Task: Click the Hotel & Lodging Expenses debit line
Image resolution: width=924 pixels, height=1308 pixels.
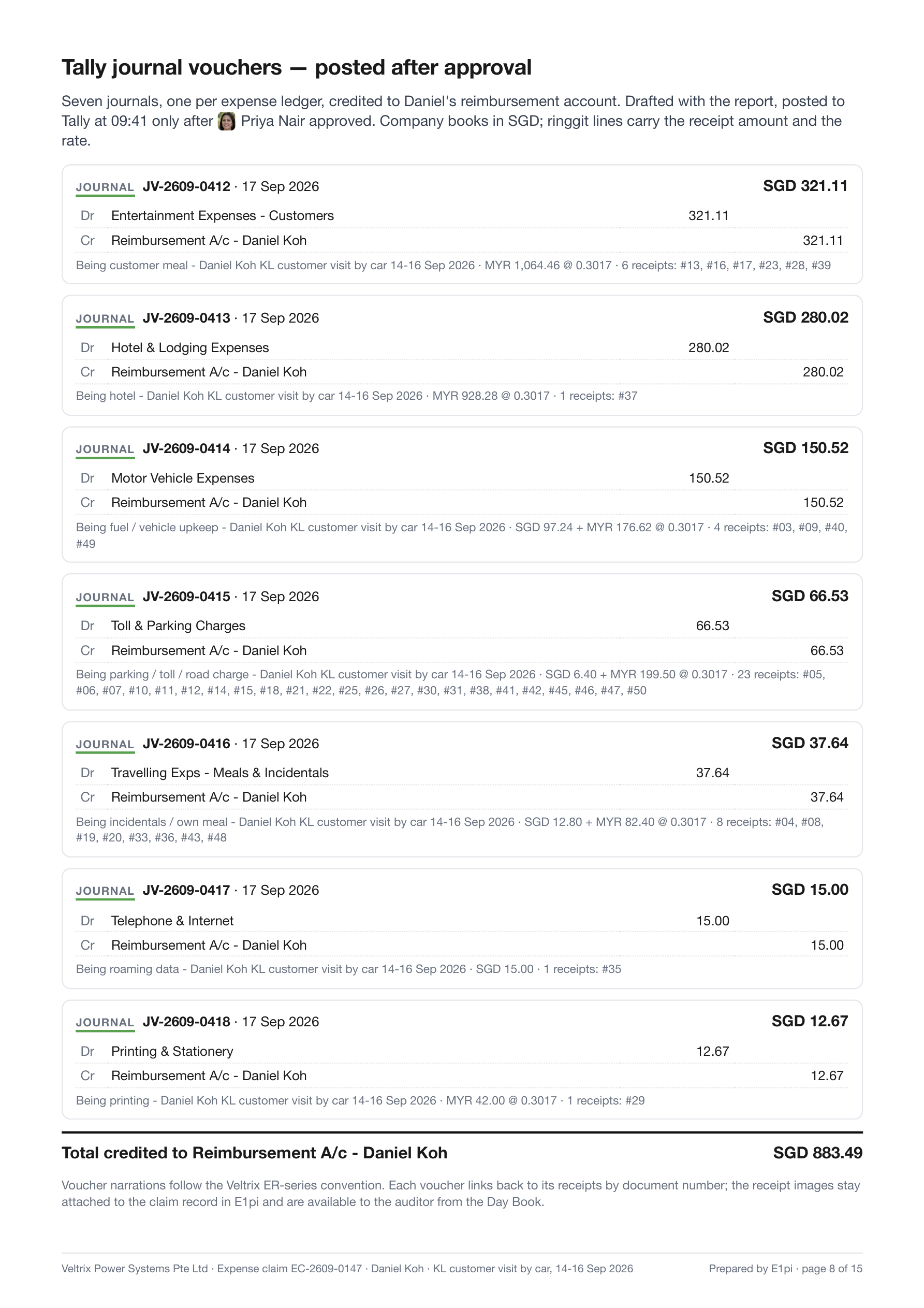Action: point(461,347)
